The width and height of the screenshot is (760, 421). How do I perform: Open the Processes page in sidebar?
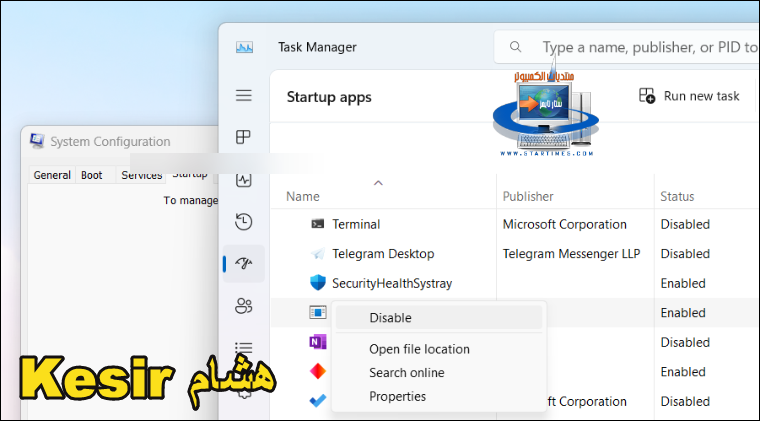point(243,137)
